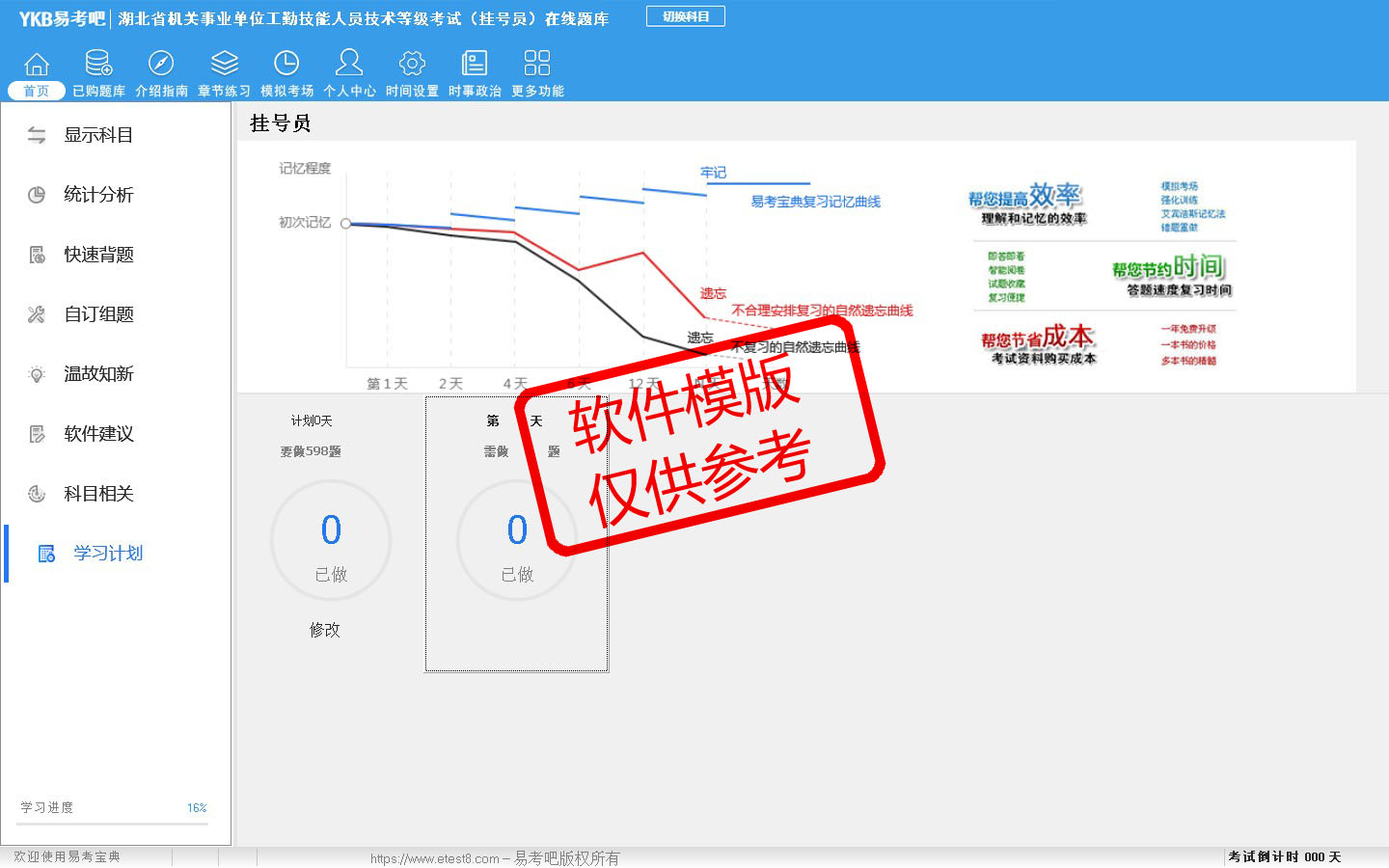Click the 帮您节省成本 banner text
This screenshot has width=1389, height=868.
pyautogui.click(x=1038, y=337)
